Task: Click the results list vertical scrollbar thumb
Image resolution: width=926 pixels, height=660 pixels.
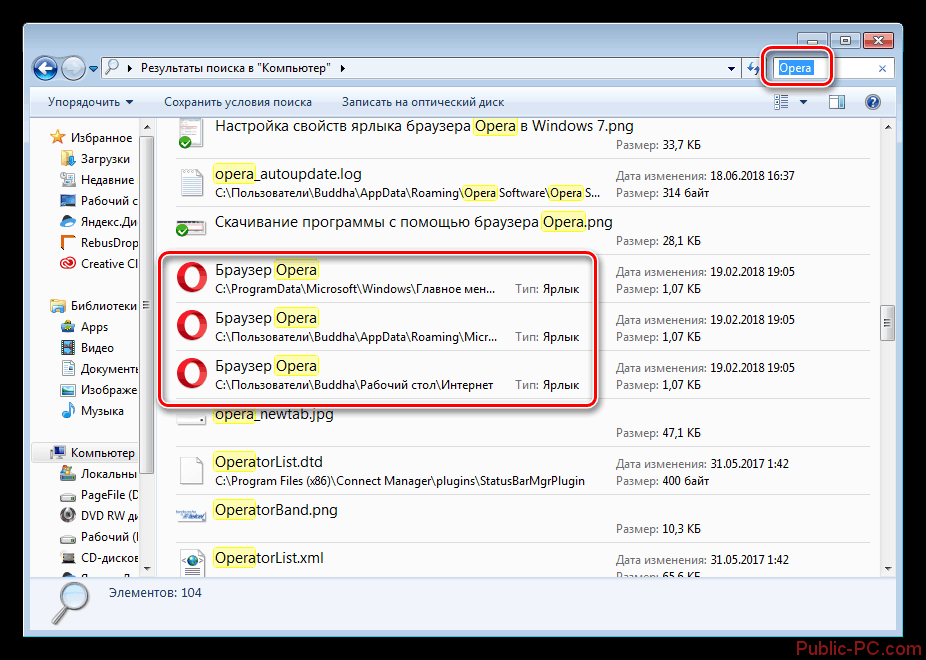Action: click(886, 322)
